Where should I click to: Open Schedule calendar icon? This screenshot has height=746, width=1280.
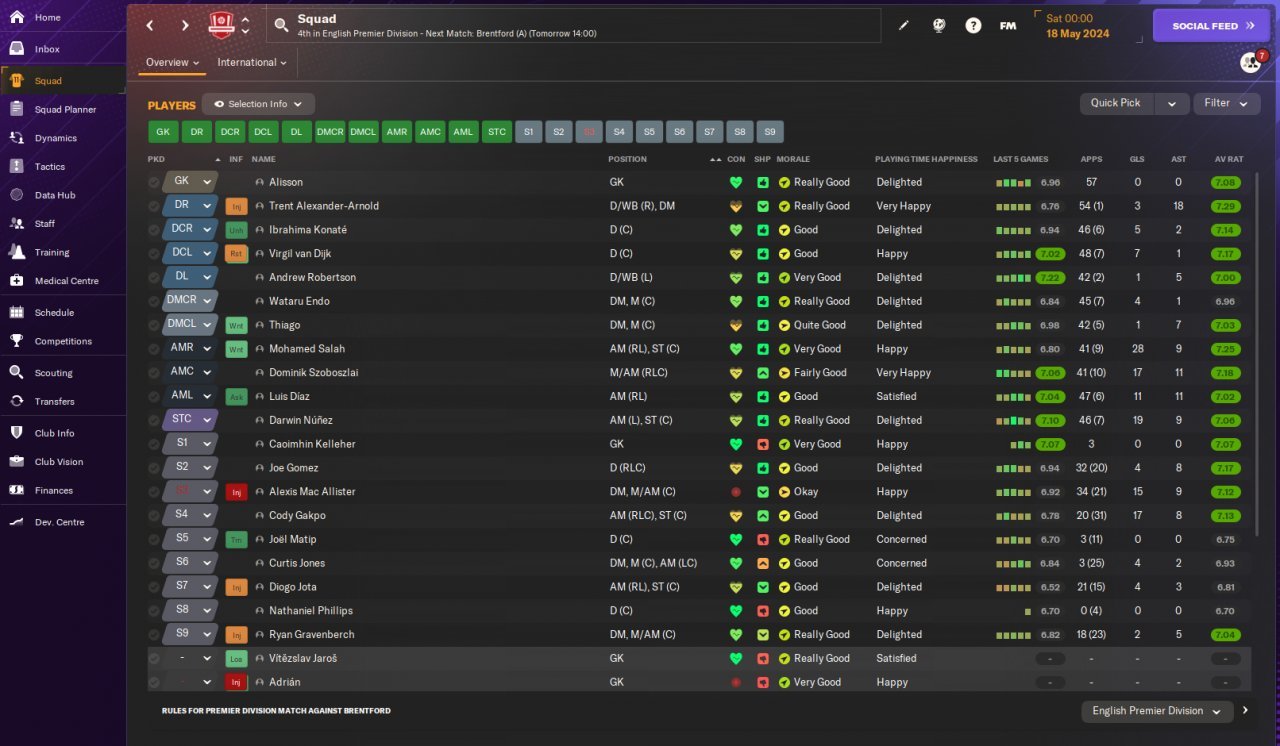(16, 312)
